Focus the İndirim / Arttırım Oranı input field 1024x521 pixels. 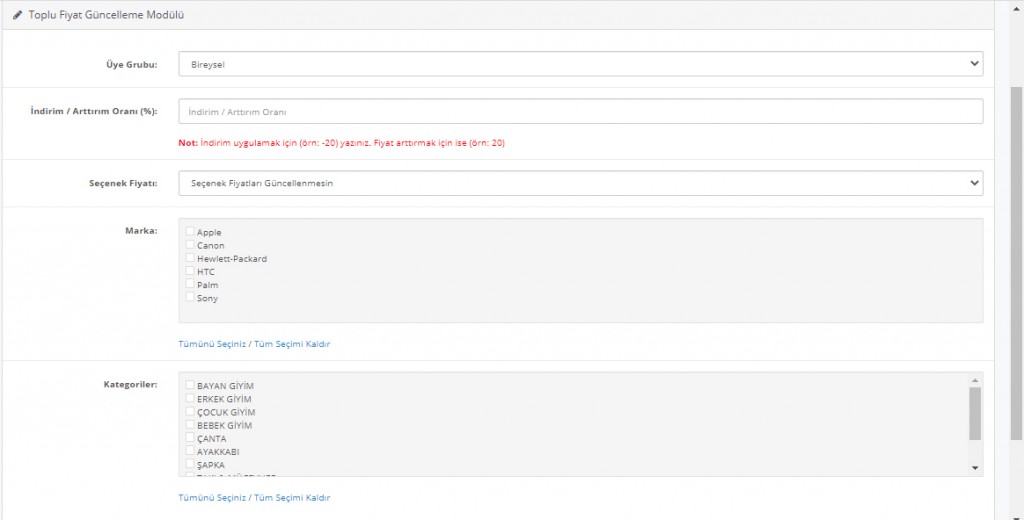[580, 111]
